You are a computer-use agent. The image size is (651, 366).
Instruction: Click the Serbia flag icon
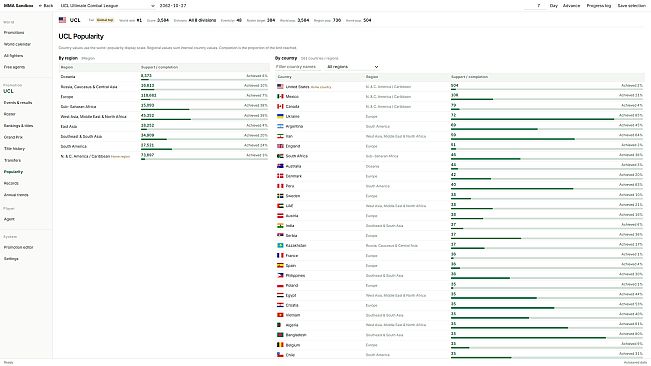[280, 235]
